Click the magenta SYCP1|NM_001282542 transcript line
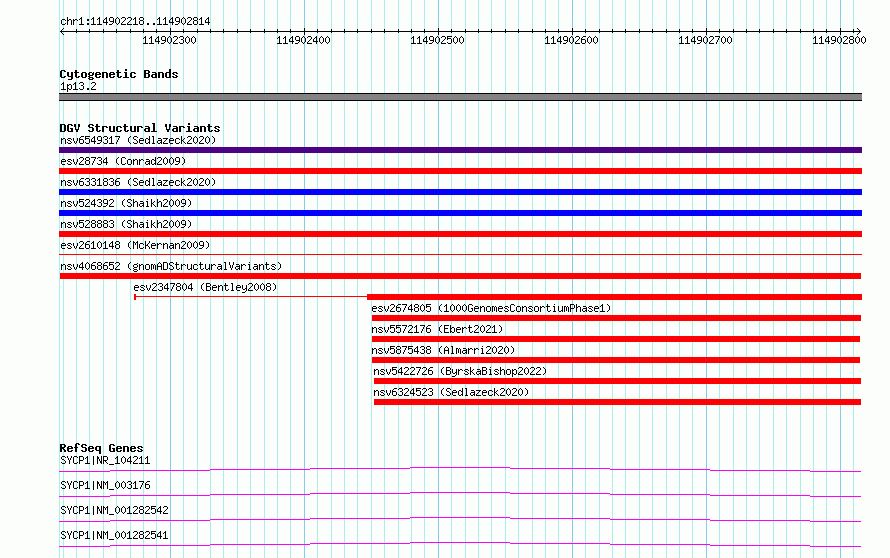This screenshot has height=558, width=890. click(460, 519)
